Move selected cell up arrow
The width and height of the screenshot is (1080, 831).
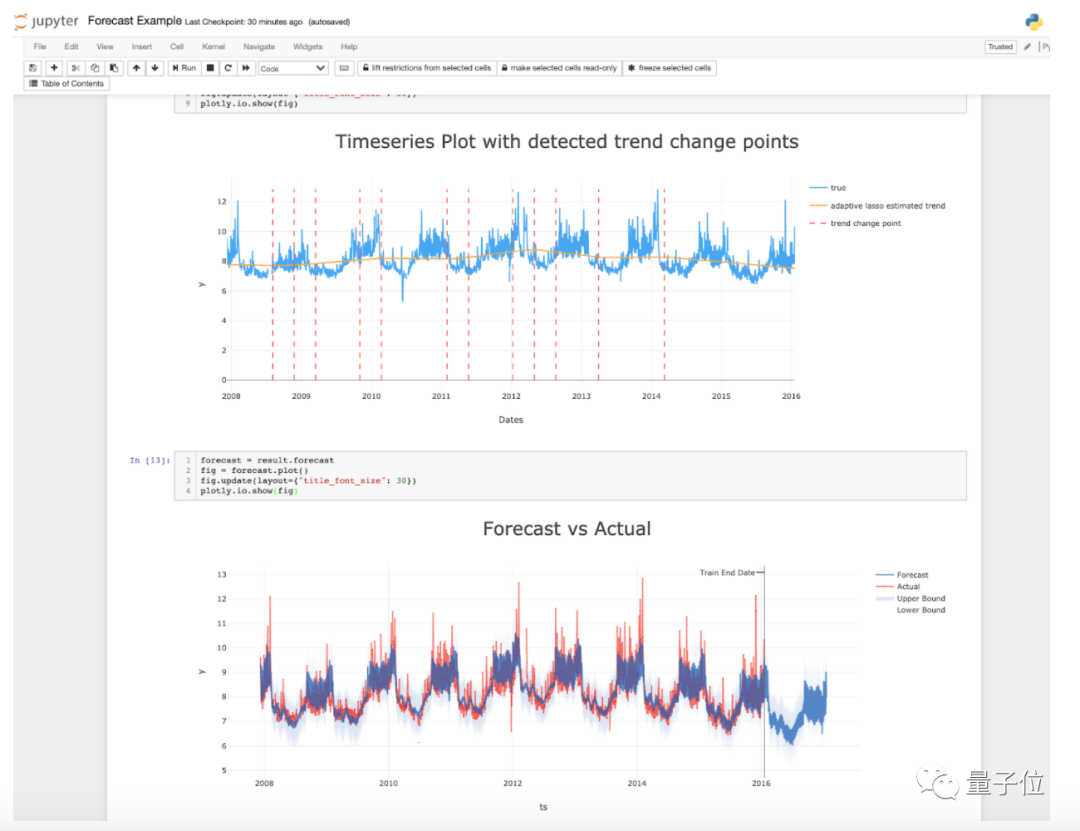tap(136, 68)
